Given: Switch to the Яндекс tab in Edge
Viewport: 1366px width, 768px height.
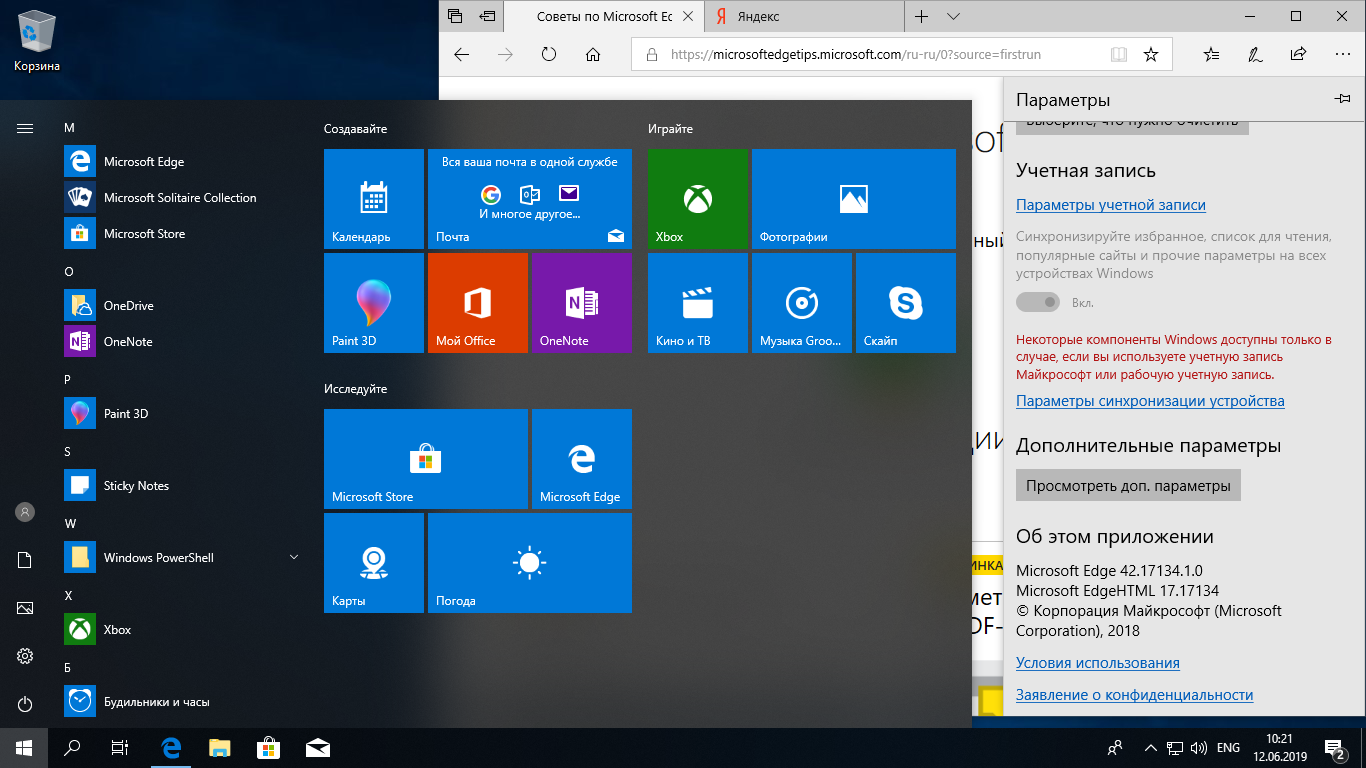Looking at the screenshot, I should (805, 17).
